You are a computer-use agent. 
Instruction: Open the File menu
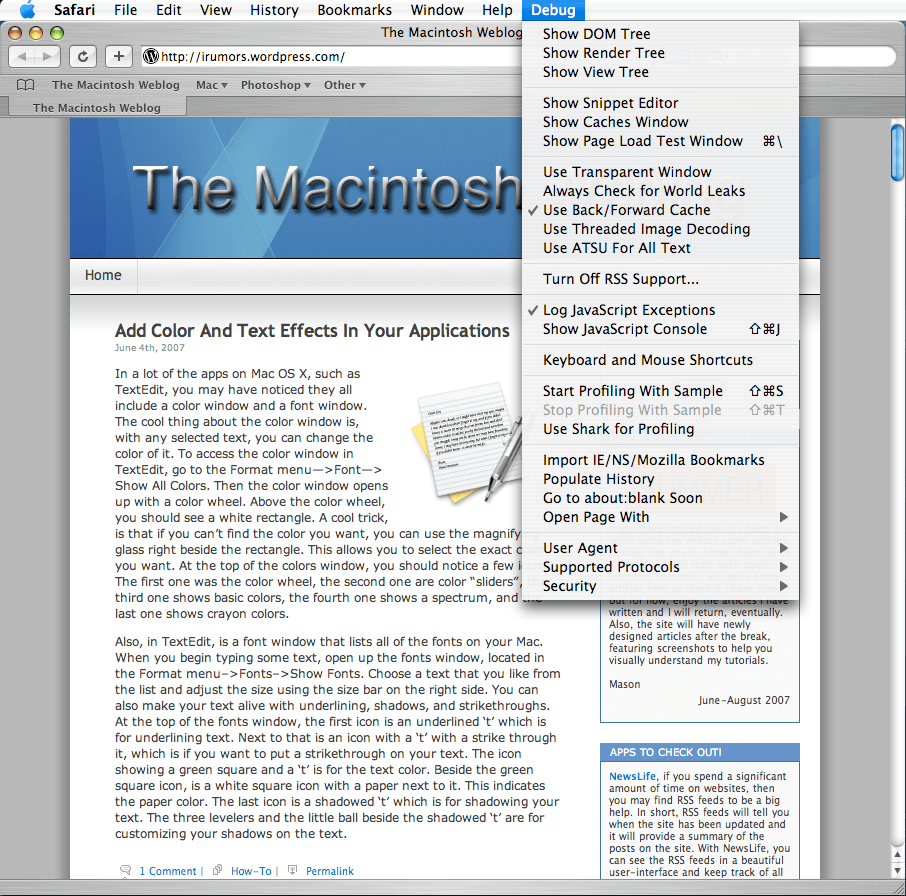pos(125,10)
